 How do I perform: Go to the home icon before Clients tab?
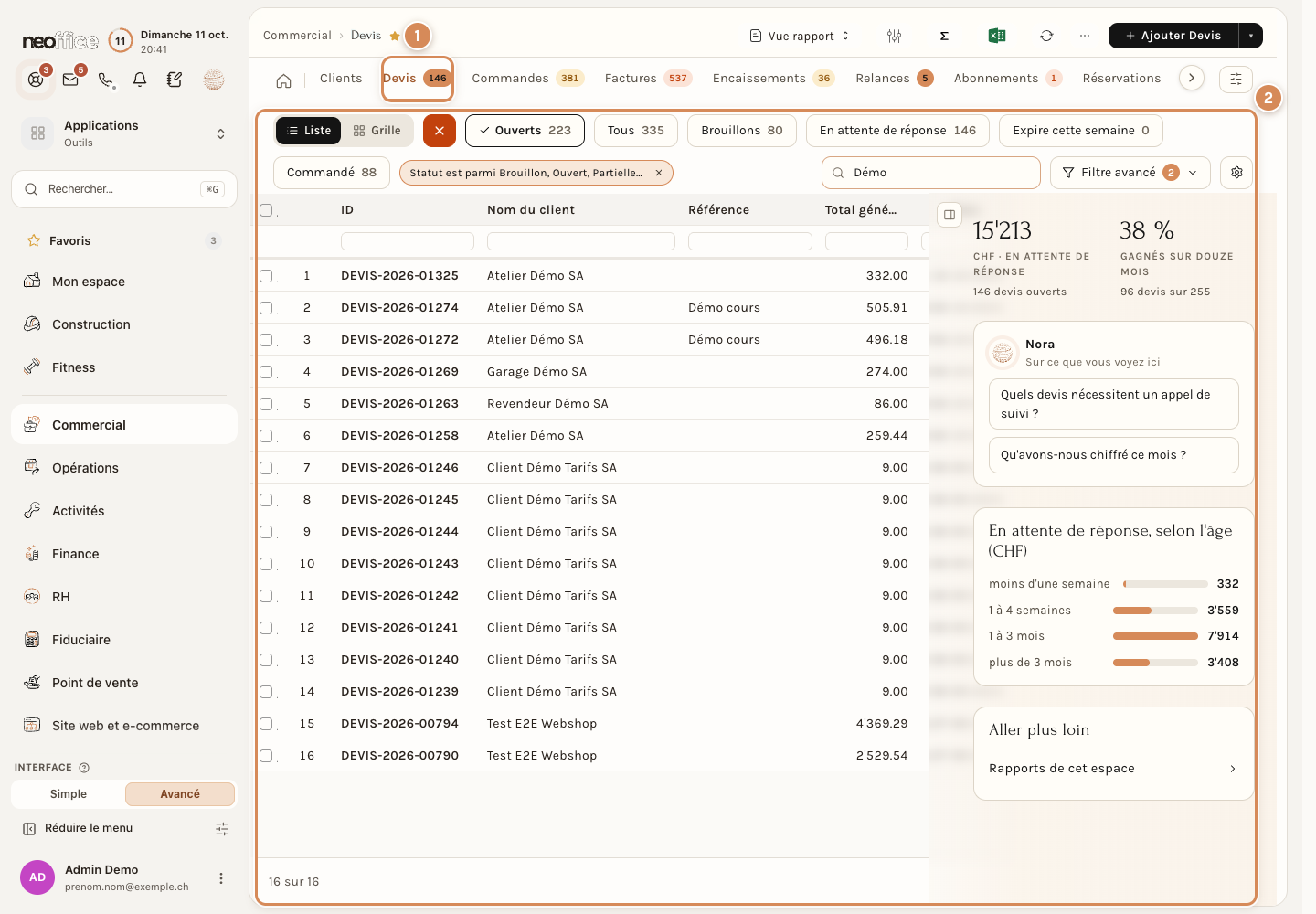284,80
